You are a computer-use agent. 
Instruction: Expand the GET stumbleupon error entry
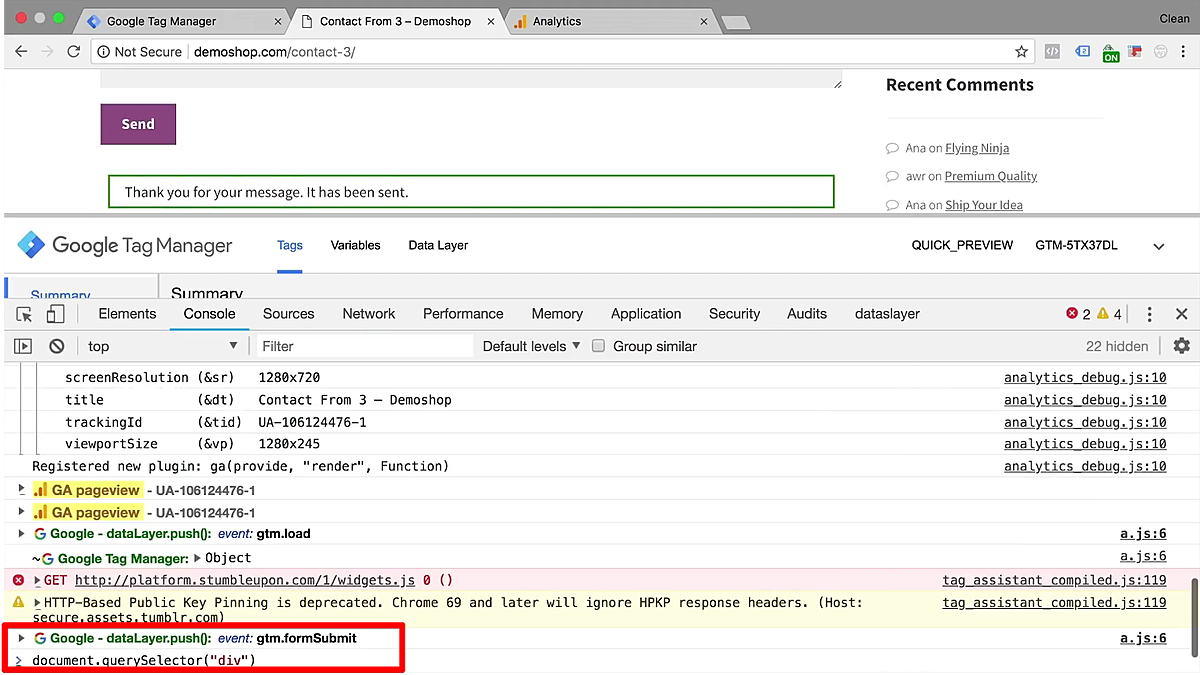coord(38,580)
